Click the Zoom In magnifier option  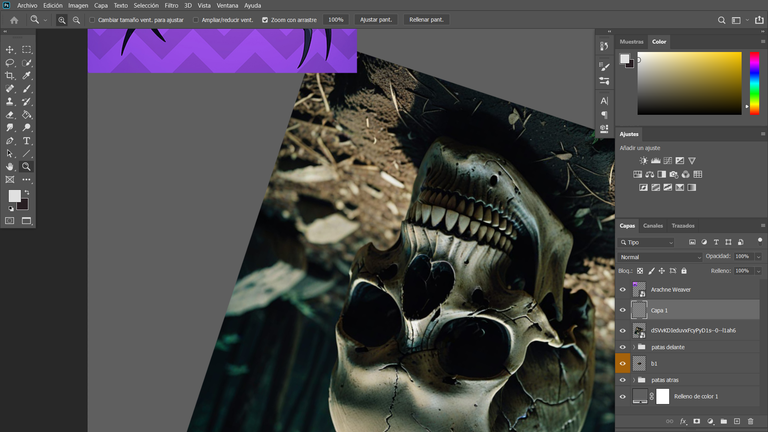click(62, 20)
